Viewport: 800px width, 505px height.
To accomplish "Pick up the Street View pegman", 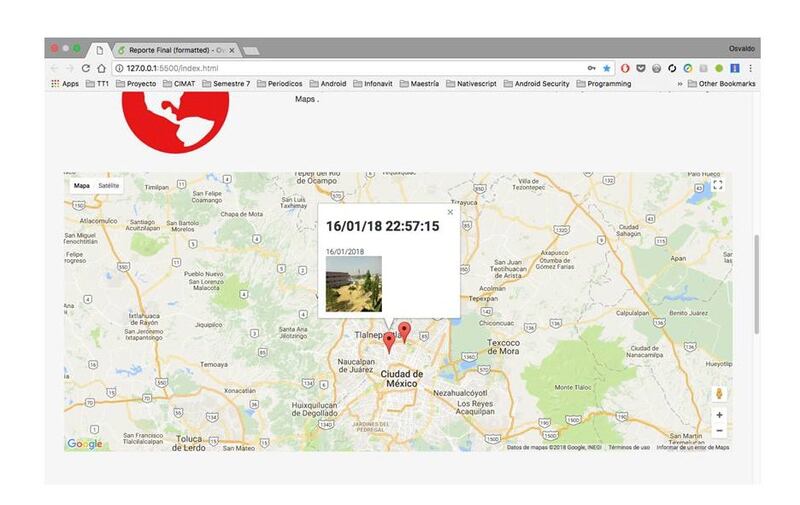I will [719, 393].
